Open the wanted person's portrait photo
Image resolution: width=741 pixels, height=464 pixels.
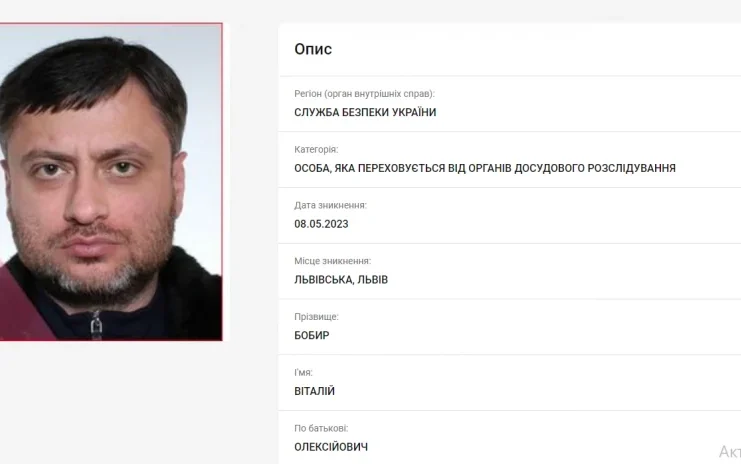coord(111,181)
